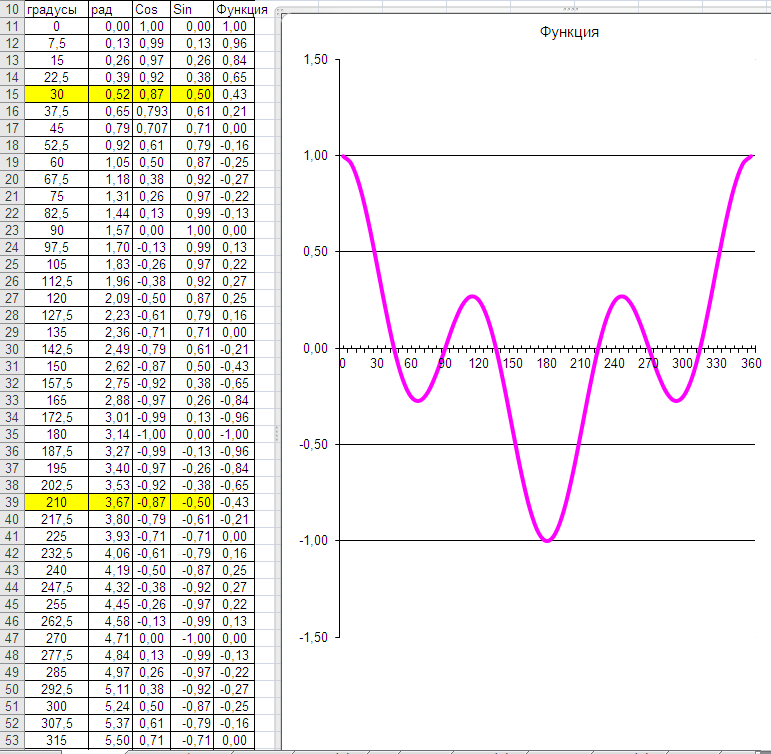Select the radians cell 1,57
Image resolution: width=771 pixels, height=754 pixels.
pyautogui.click(x=111, y=230)
